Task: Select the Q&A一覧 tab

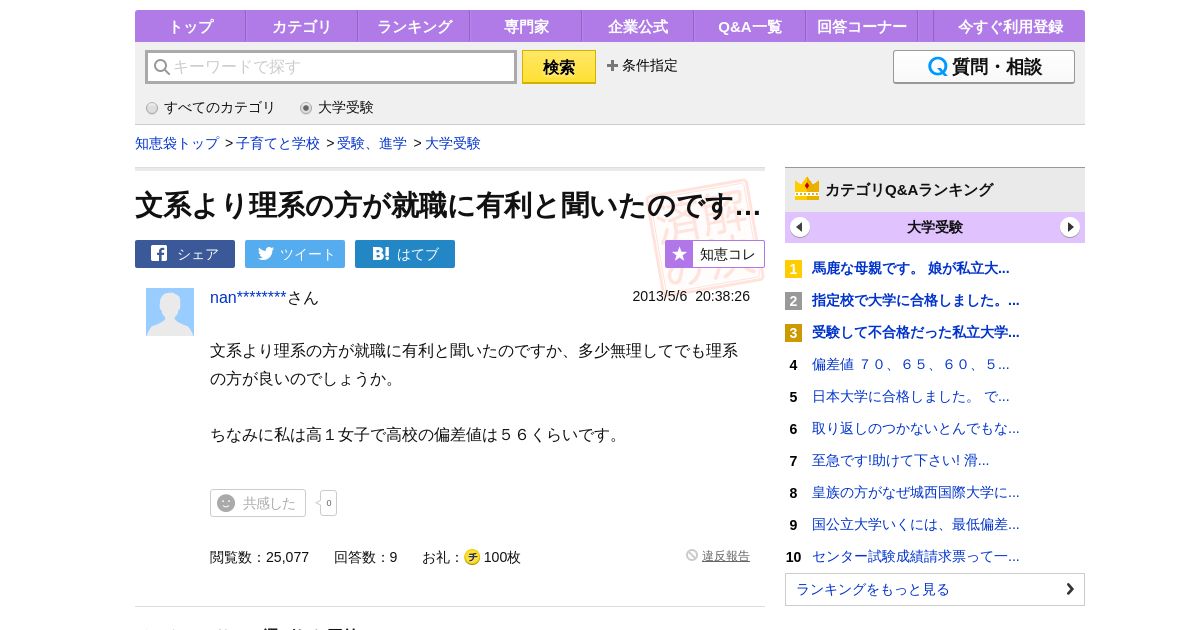Action: click(x=750, y=26)
